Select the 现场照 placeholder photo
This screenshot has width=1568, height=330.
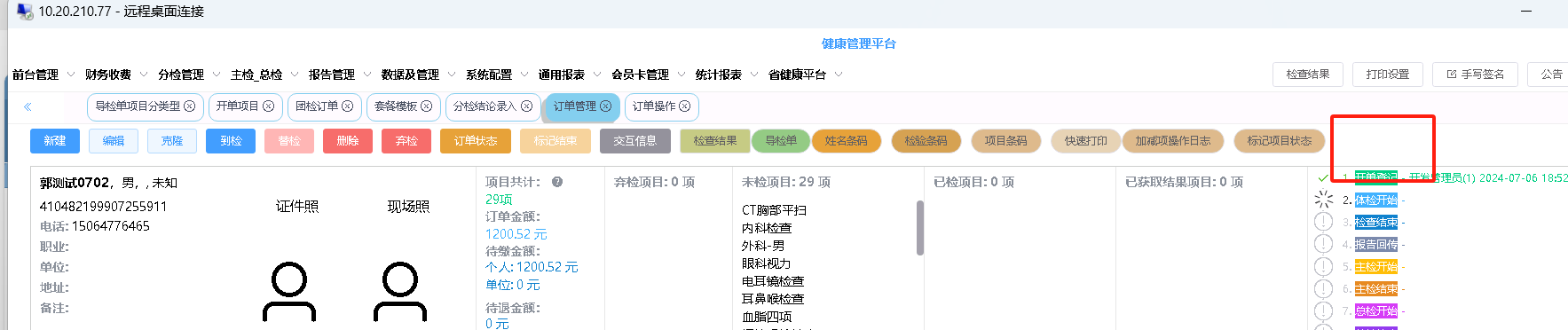click(400, 291)
